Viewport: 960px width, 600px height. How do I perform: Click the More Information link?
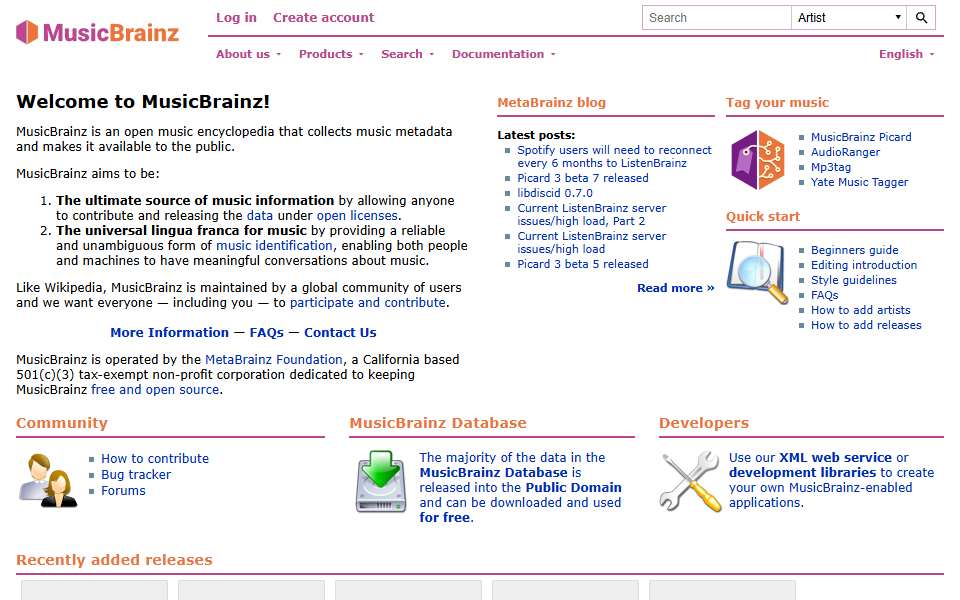point(170,332)
